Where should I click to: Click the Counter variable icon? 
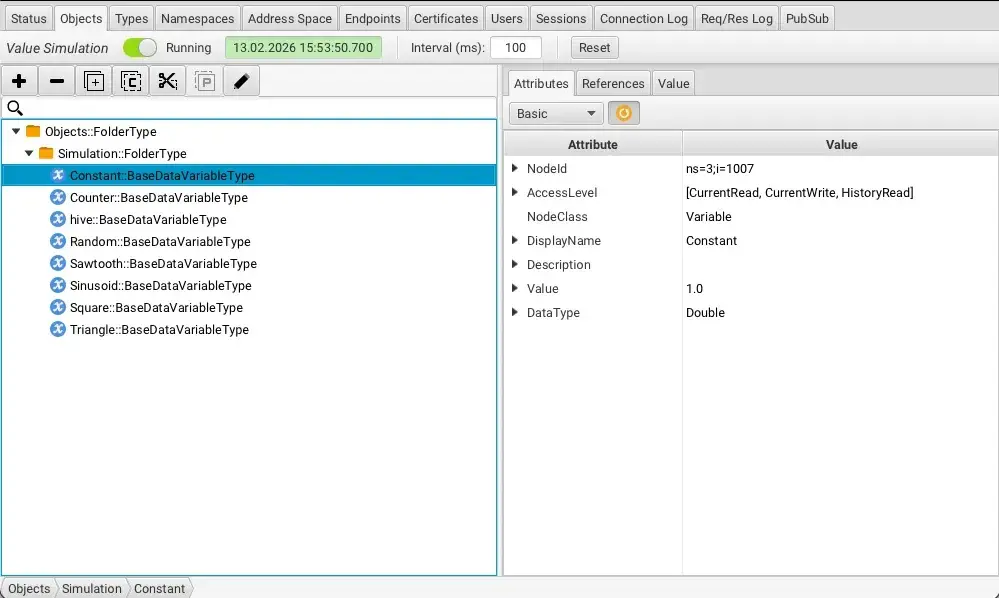[x=58, y=197]
